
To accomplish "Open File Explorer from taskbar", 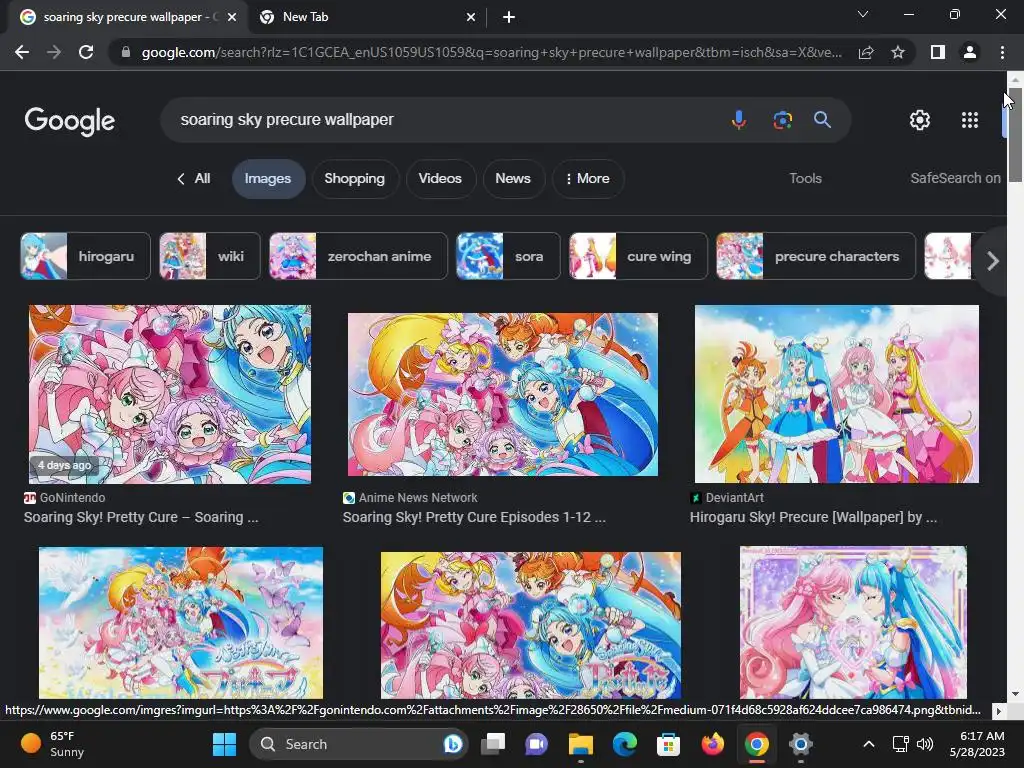I will point(580,744).
